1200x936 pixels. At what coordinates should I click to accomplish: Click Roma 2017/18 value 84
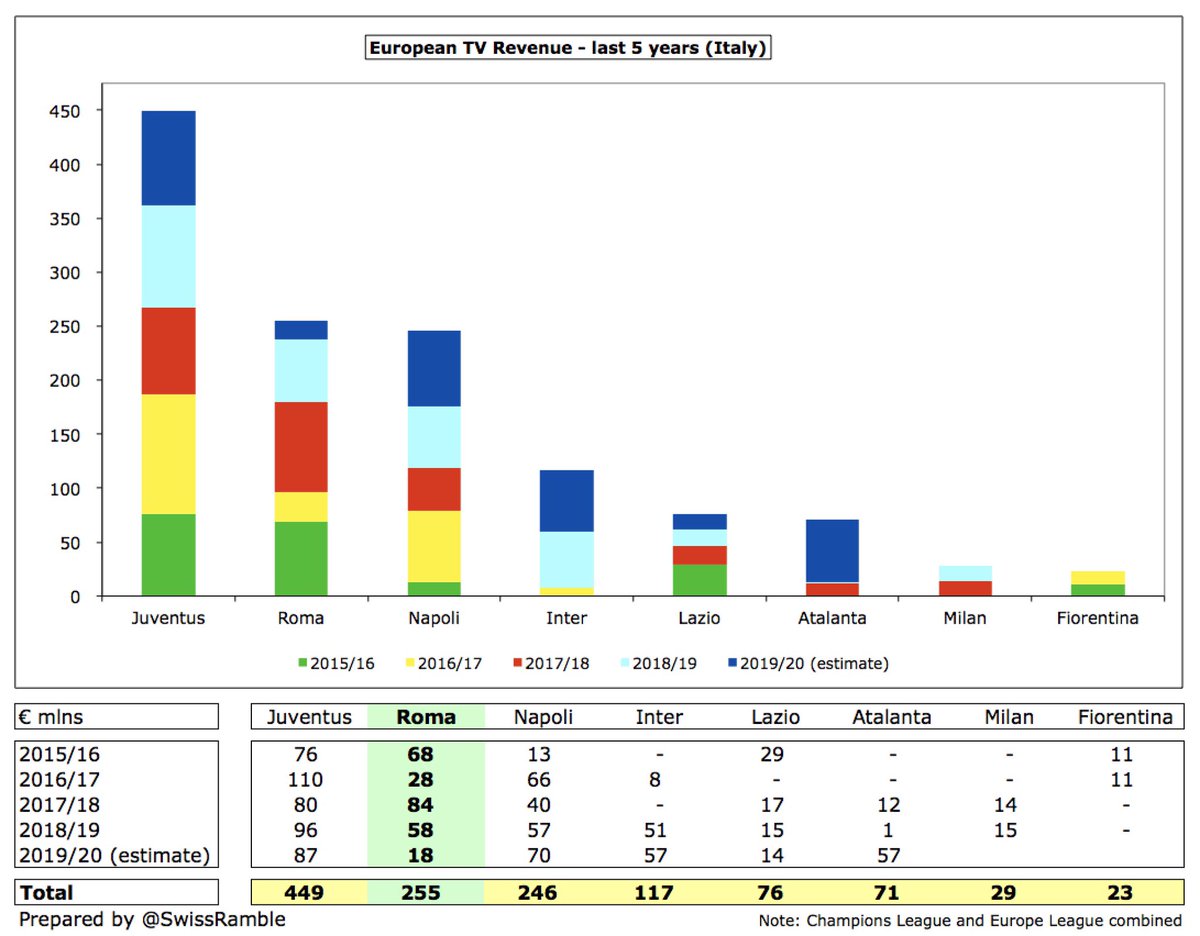pos(421,804)
